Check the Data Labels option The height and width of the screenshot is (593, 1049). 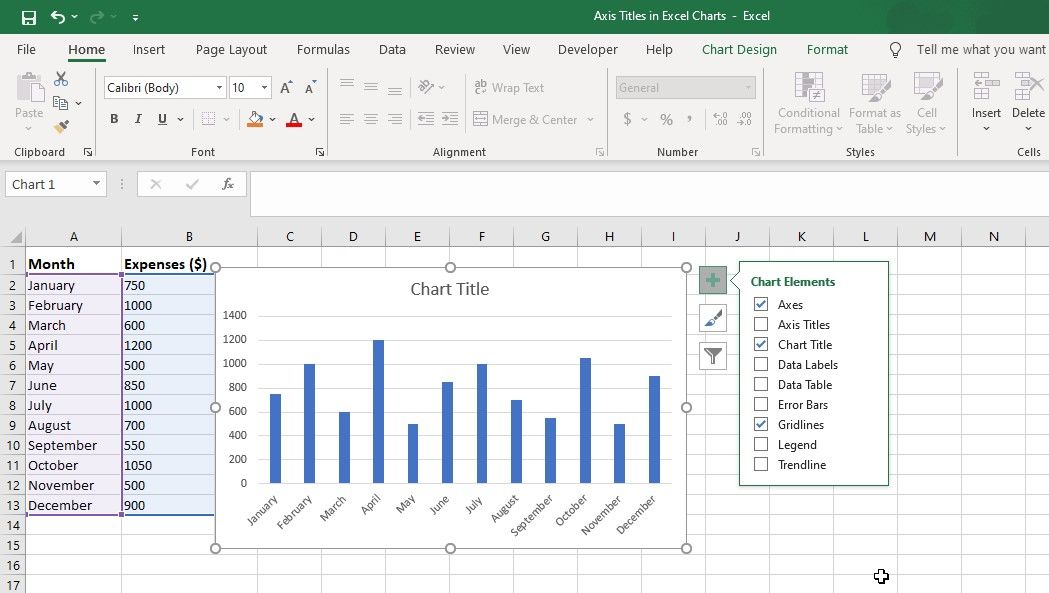761,365
